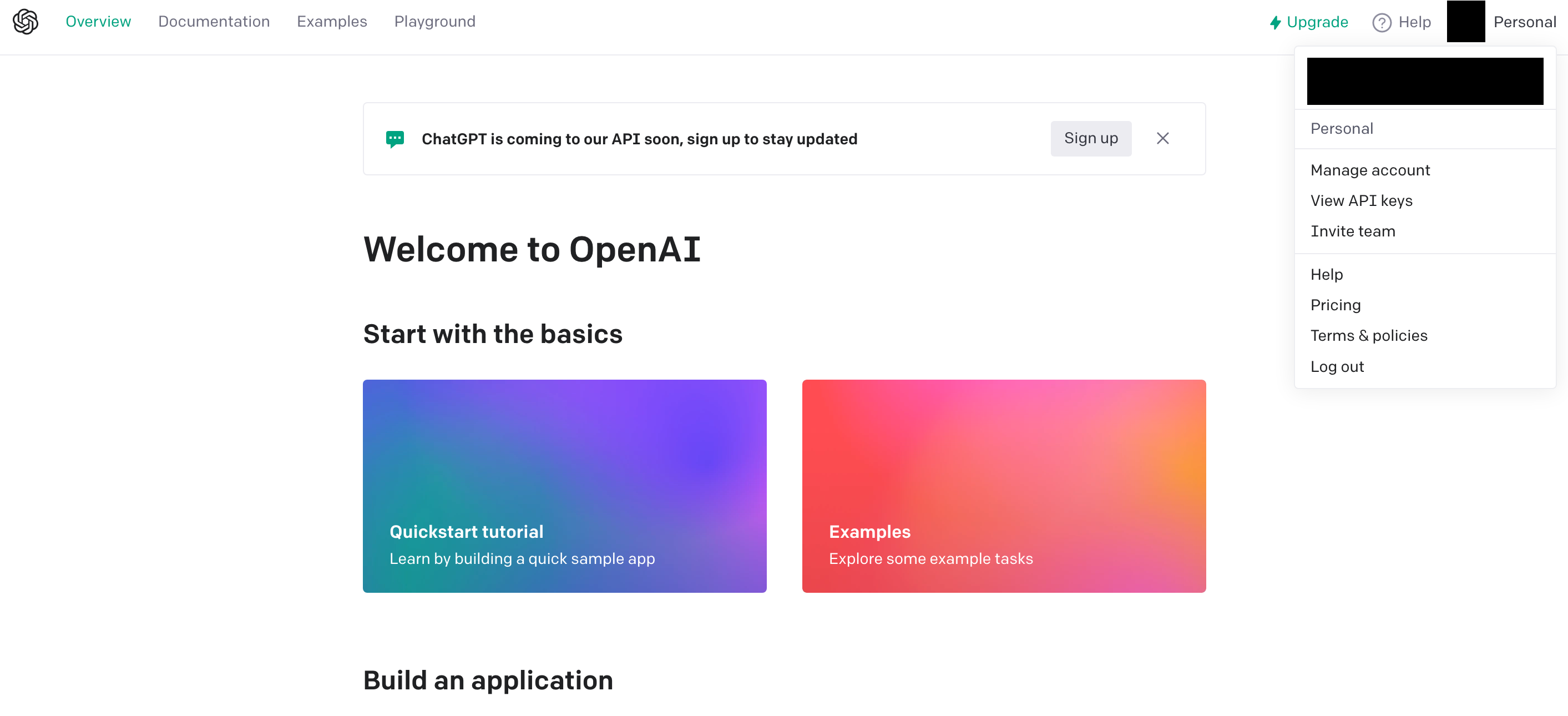Switch to the Documentation tab
The width and height of the screenshot is (1568, 716).
click(214, 21)
